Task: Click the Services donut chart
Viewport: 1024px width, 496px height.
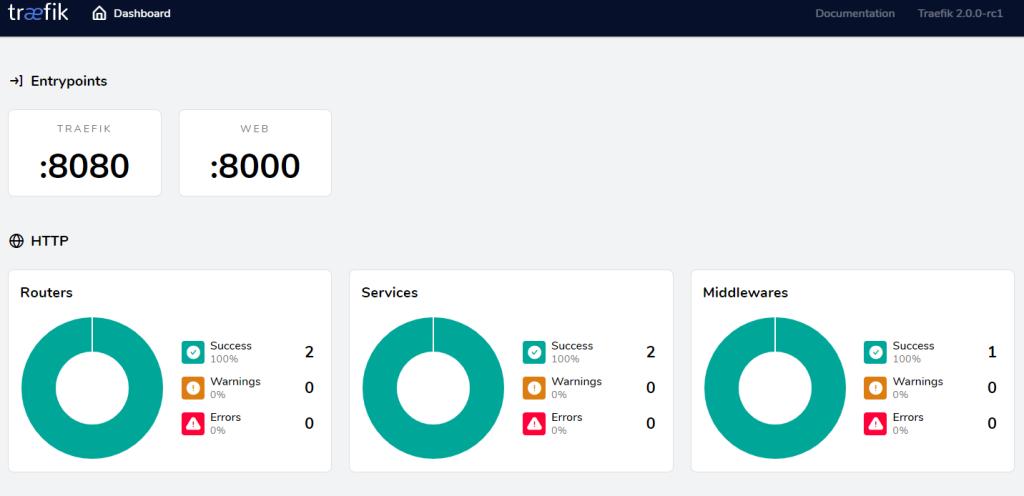Action: pos(433,388)
